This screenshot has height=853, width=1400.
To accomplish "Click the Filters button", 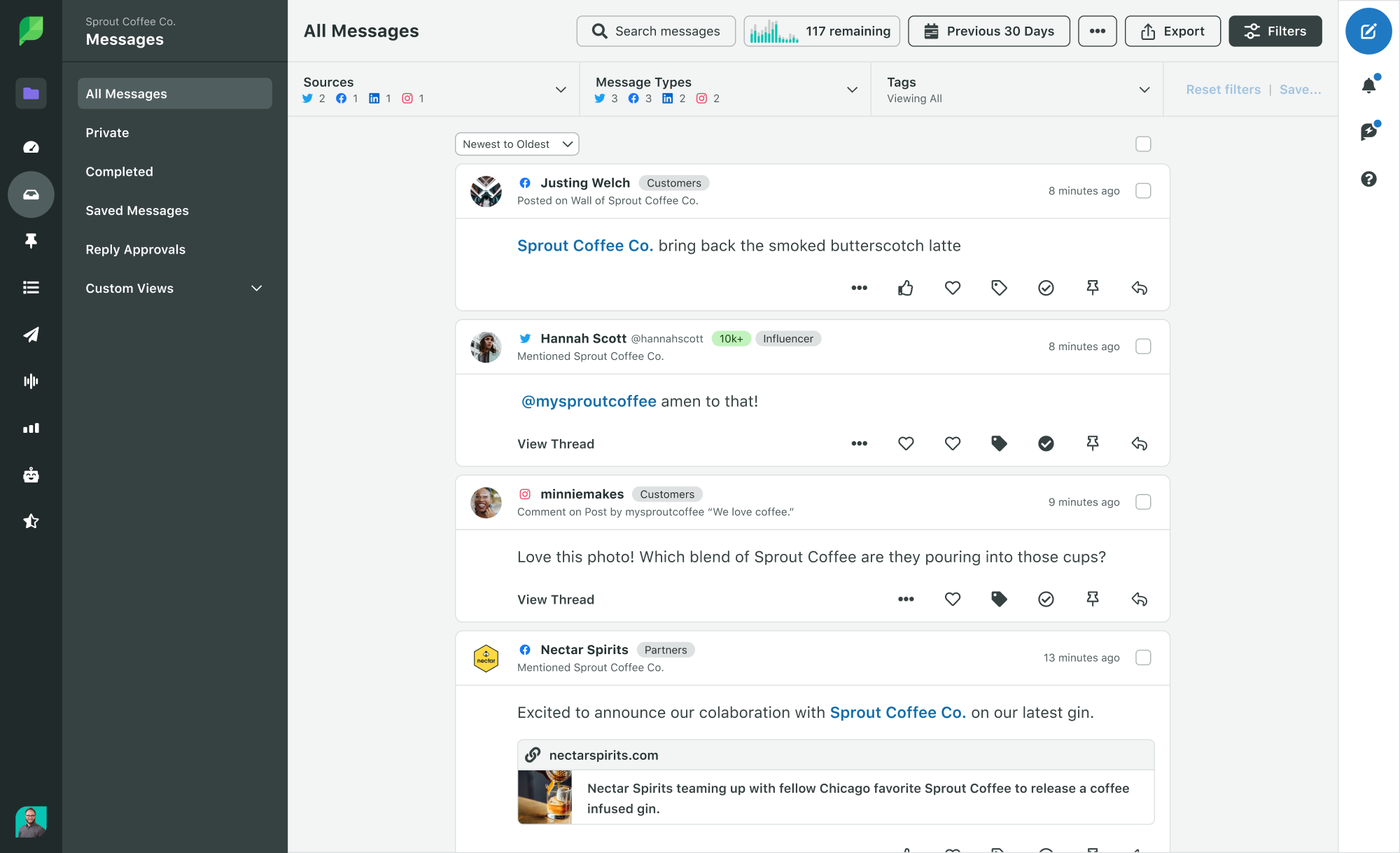I will [1274, 30].
